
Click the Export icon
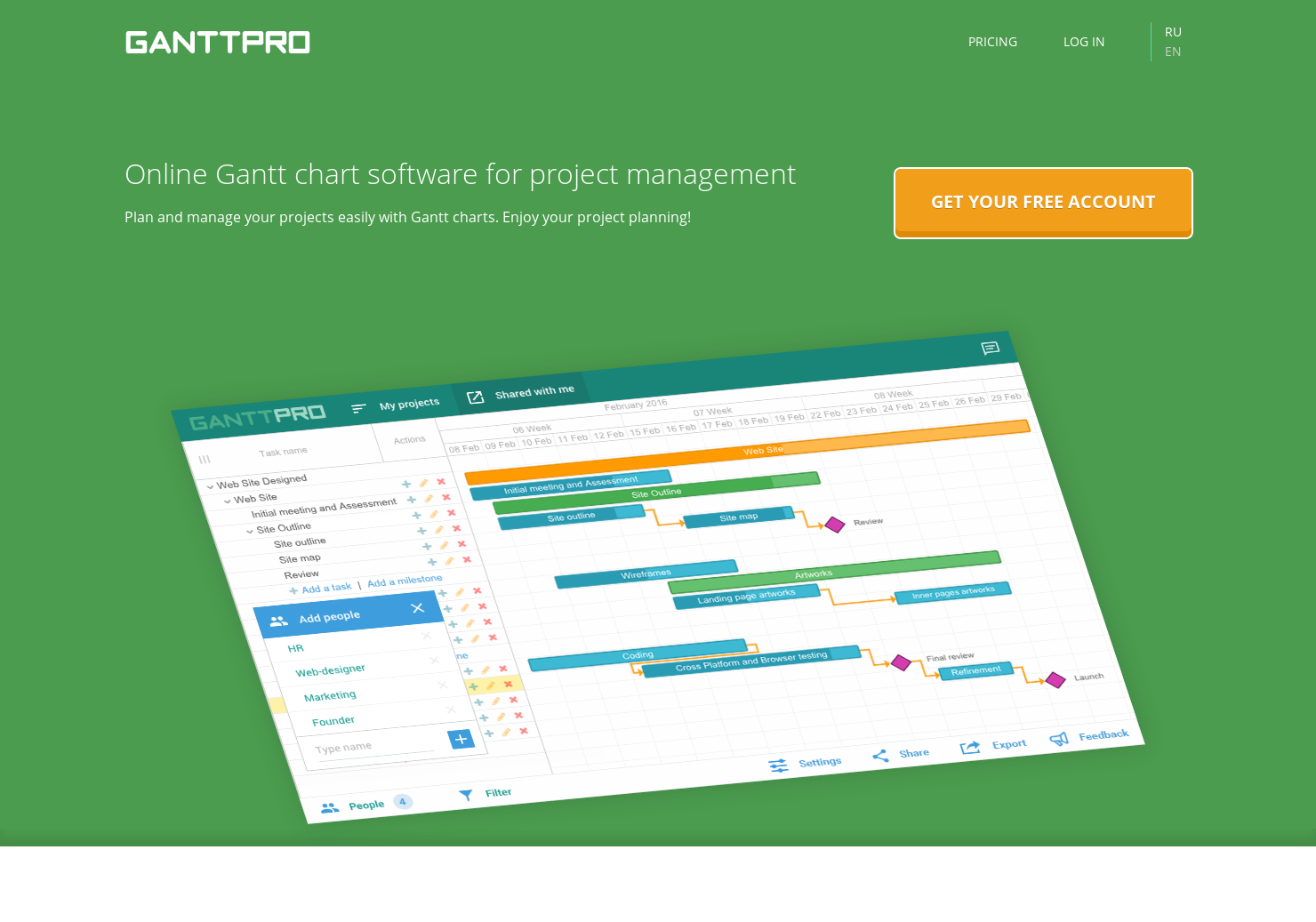(x=970, y=748)
